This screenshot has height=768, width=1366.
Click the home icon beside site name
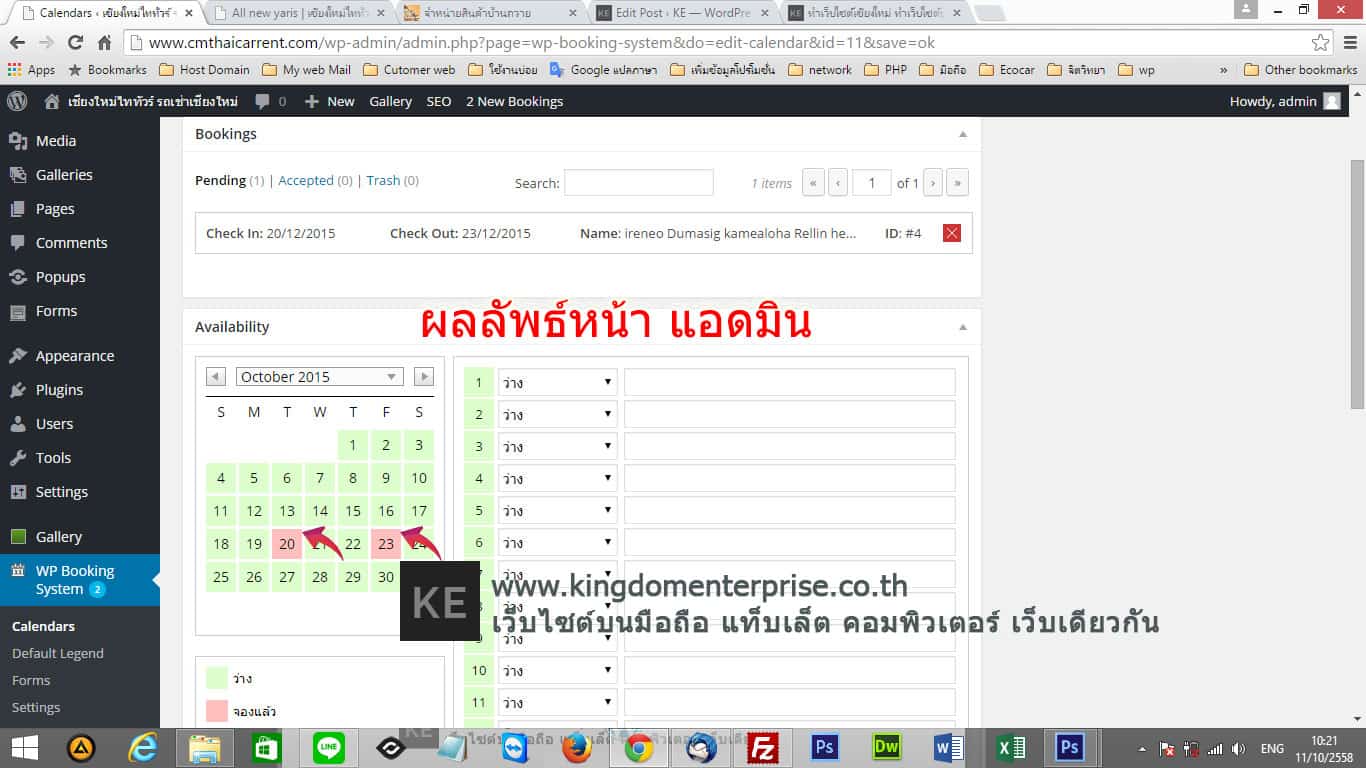coord(52,101)
